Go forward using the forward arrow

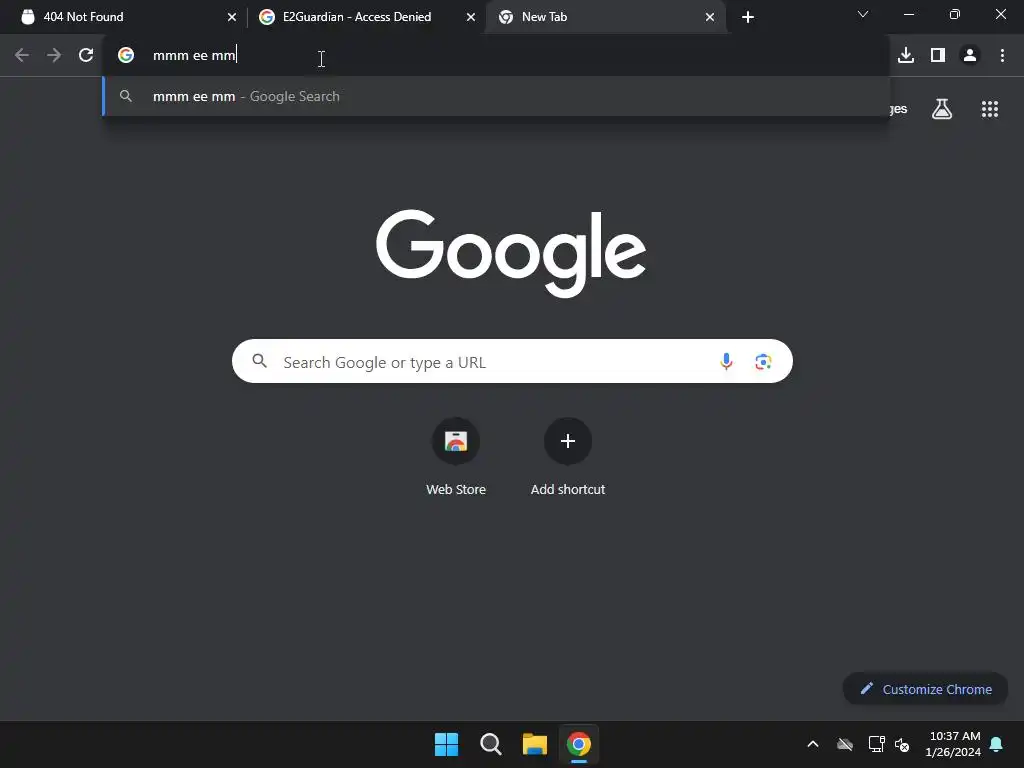54,56
